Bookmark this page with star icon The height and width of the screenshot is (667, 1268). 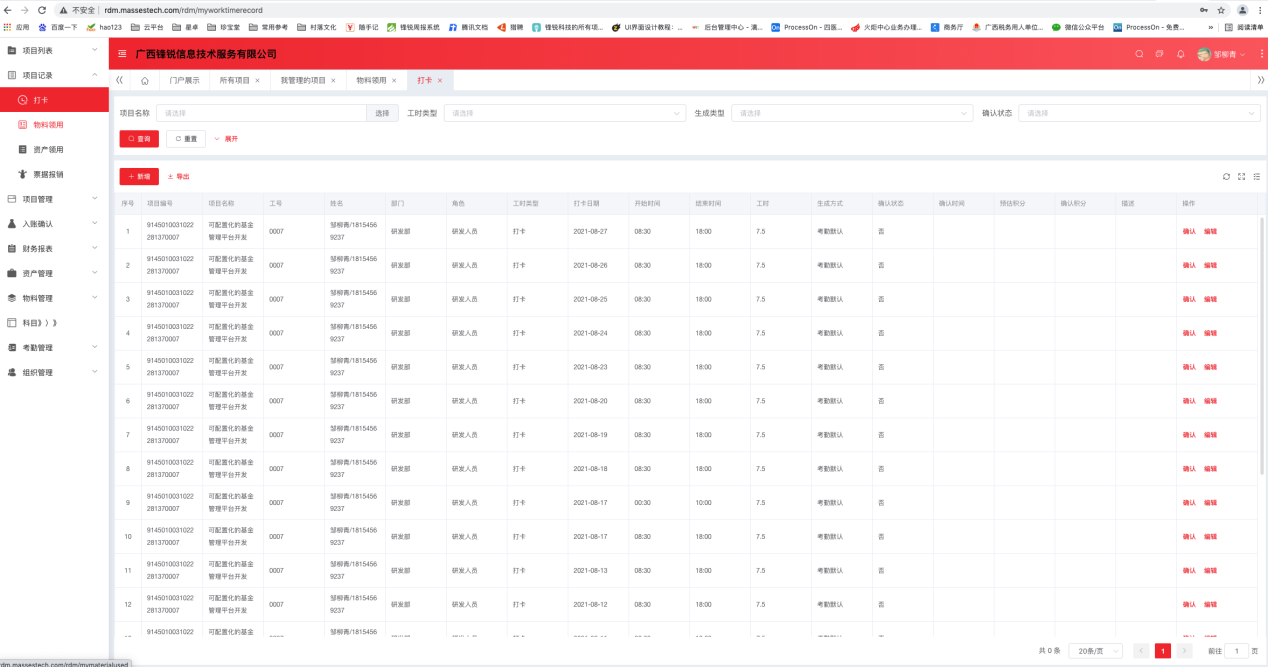click(x=1221, y=10)
